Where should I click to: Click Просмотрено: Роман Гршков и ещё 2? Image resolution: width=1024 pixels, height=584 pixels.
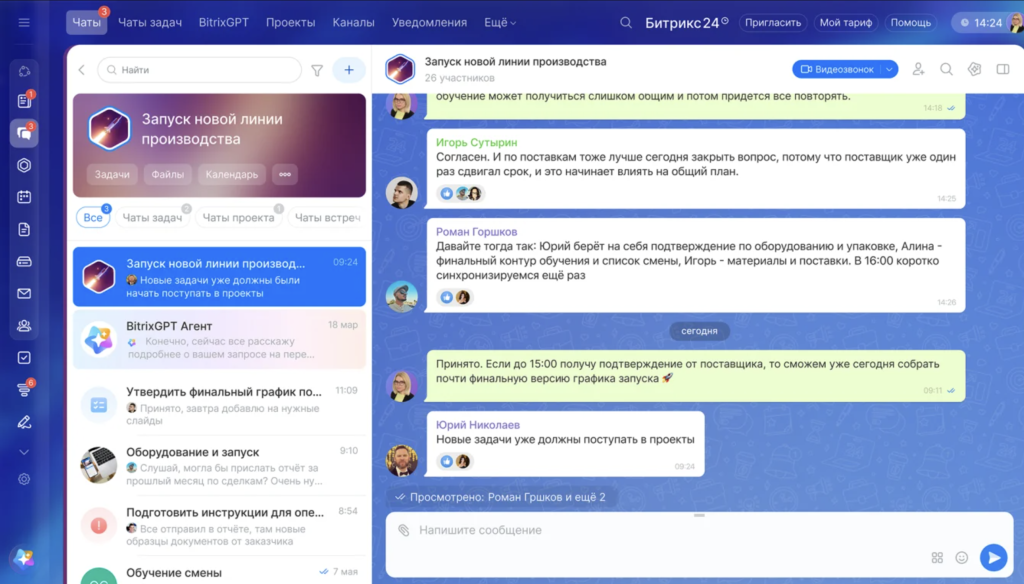click(500, 497)
